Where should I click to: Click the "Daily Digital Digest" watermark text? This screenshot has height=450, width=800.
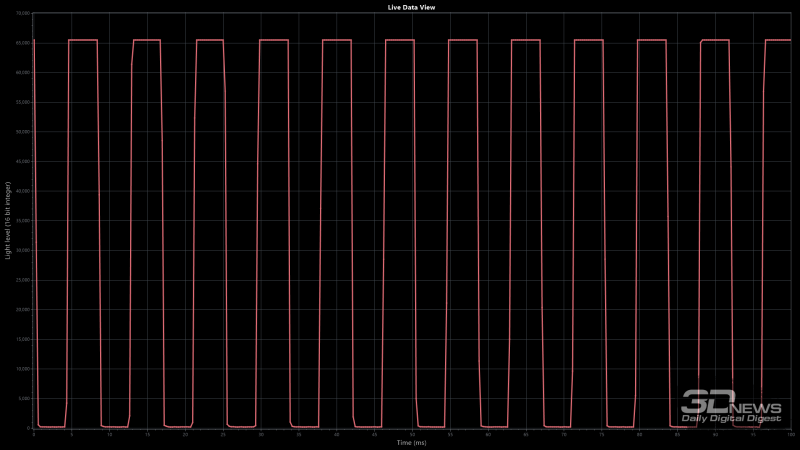tap(730, 418)
